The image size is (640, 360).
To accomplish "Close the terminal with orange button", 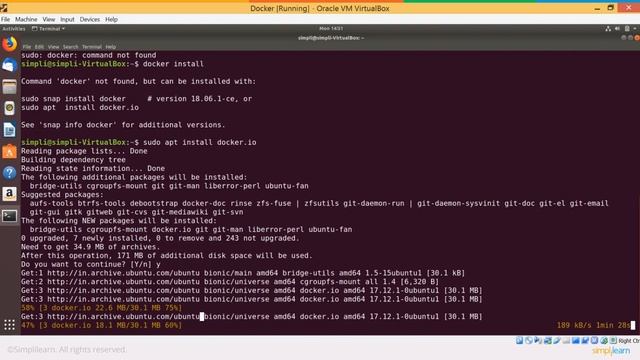I will tap(637, 38).
